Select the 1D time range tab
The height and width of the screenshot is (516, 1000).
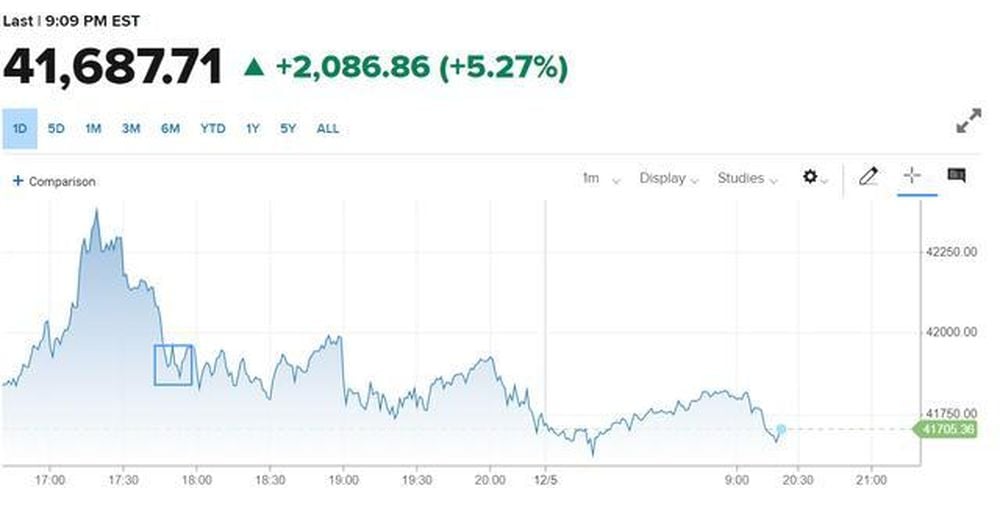20,129
